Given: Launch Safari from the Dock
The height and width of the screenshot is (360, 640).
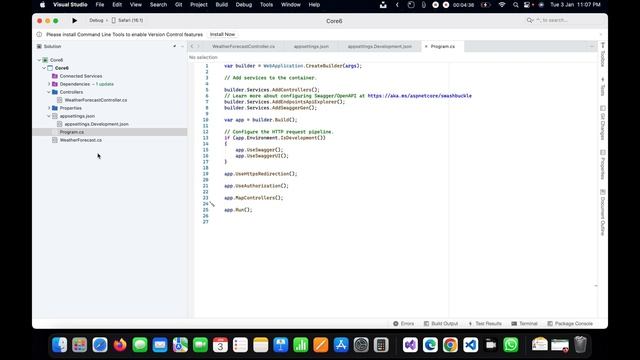Looking at the screenshot, I should [x=100, y=345].
